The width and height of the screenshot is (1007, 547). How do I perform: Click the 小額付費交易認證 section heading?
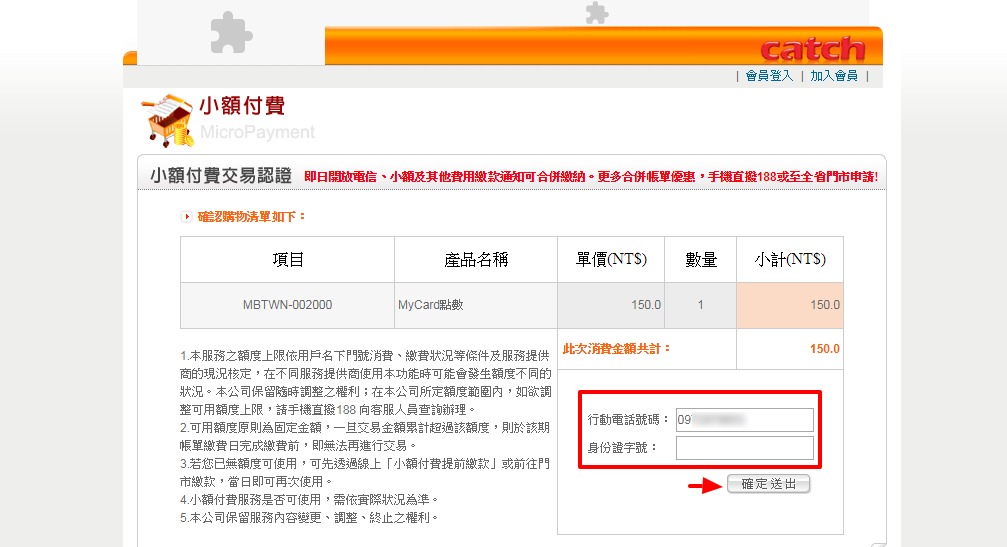pos(220,176)
